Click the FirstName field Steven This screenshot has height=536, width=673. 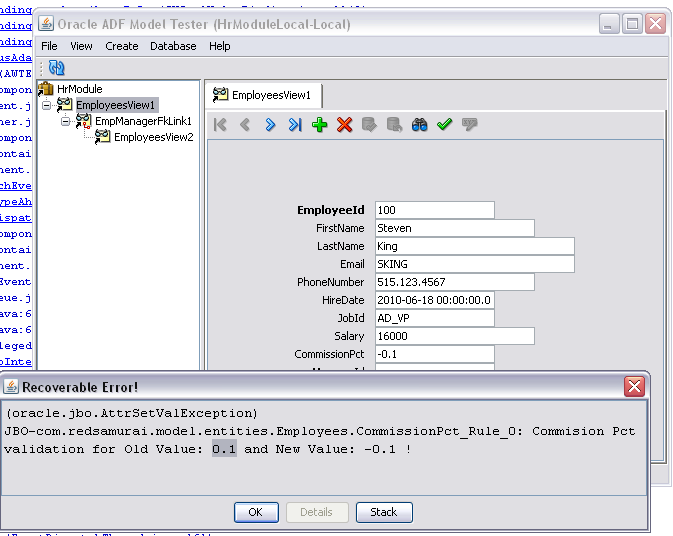click(455, 228)
